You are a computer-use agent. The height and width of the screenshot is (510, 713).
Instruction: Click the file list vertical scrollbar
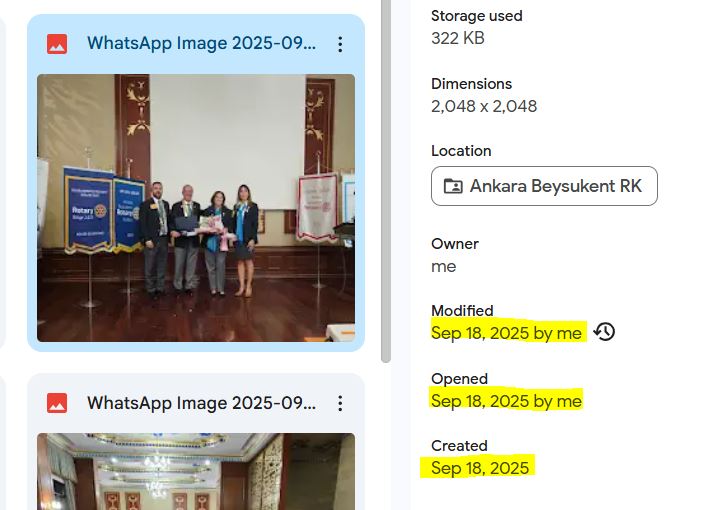(386, 181)
